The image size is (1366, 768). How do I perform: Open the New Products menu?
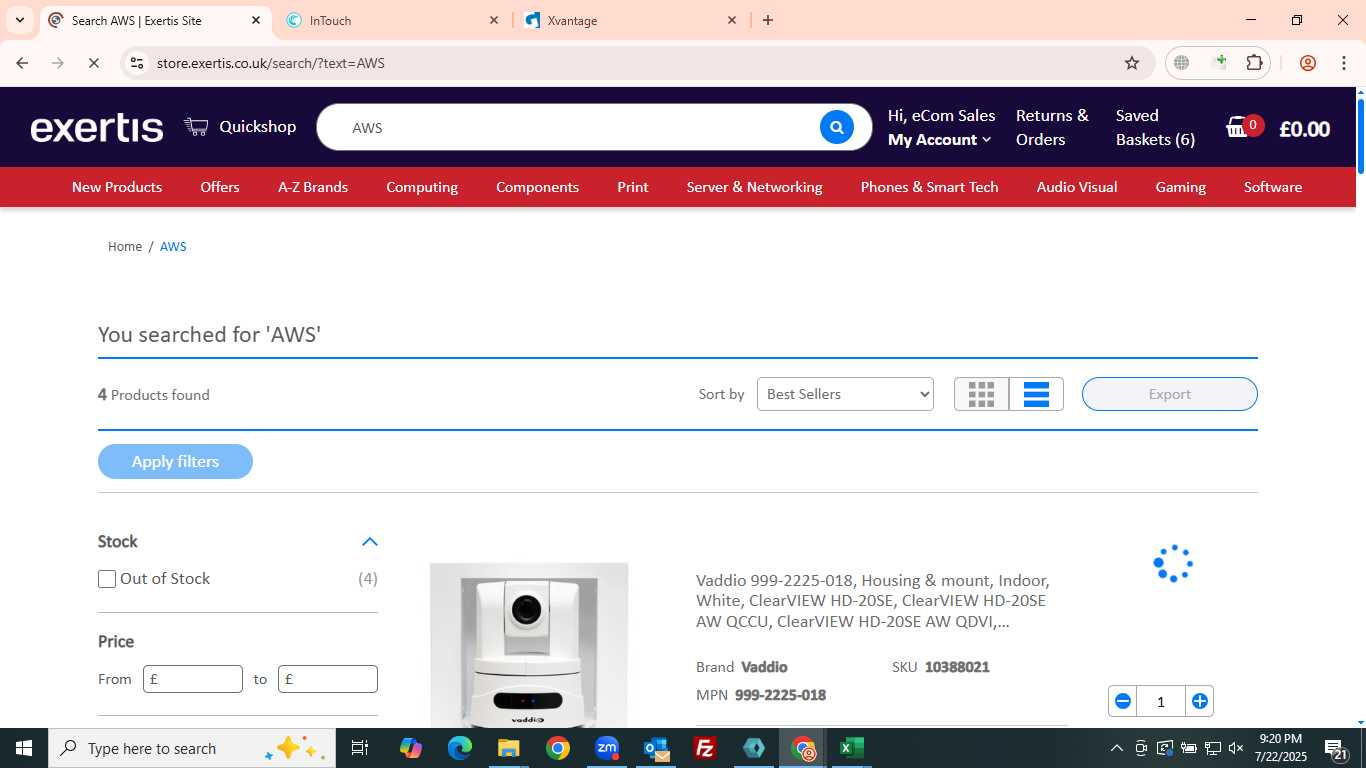tap(117, 187)
